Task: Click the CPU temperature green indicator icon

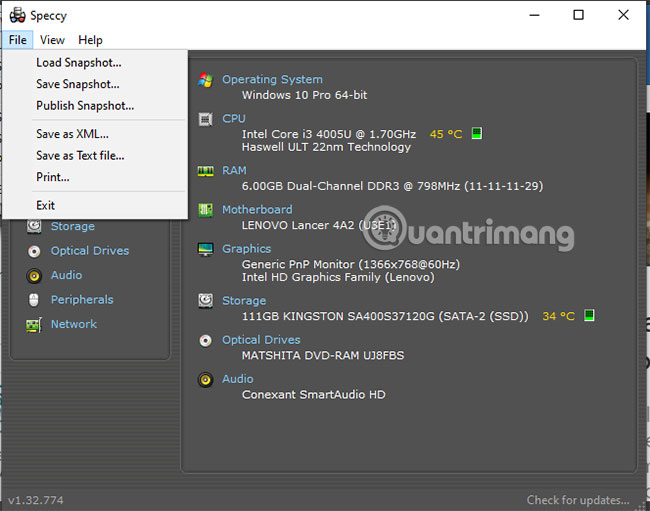Action: click(477, 133)
